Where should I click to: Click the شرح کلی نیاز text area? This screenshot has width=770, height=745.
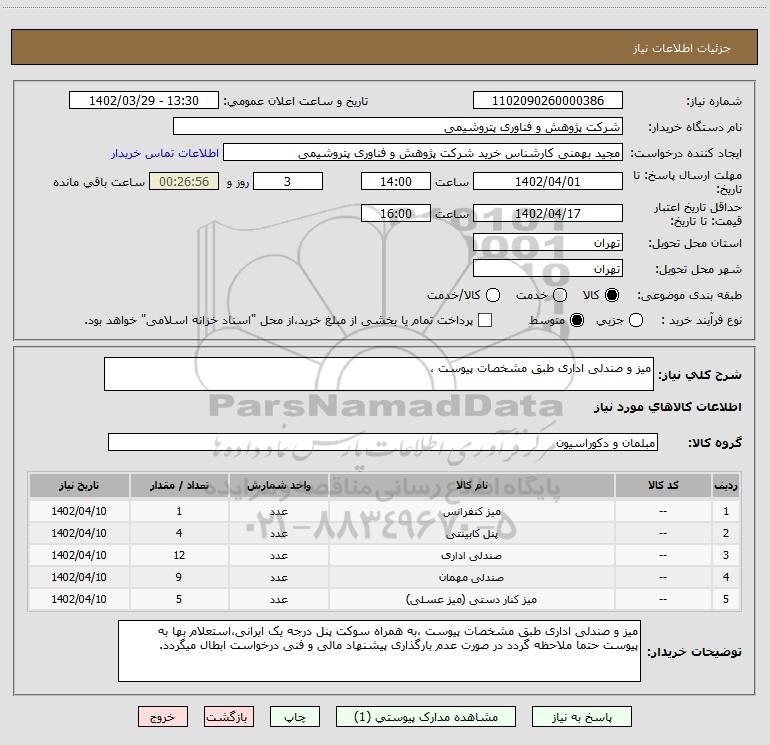[x=379, y=374]
